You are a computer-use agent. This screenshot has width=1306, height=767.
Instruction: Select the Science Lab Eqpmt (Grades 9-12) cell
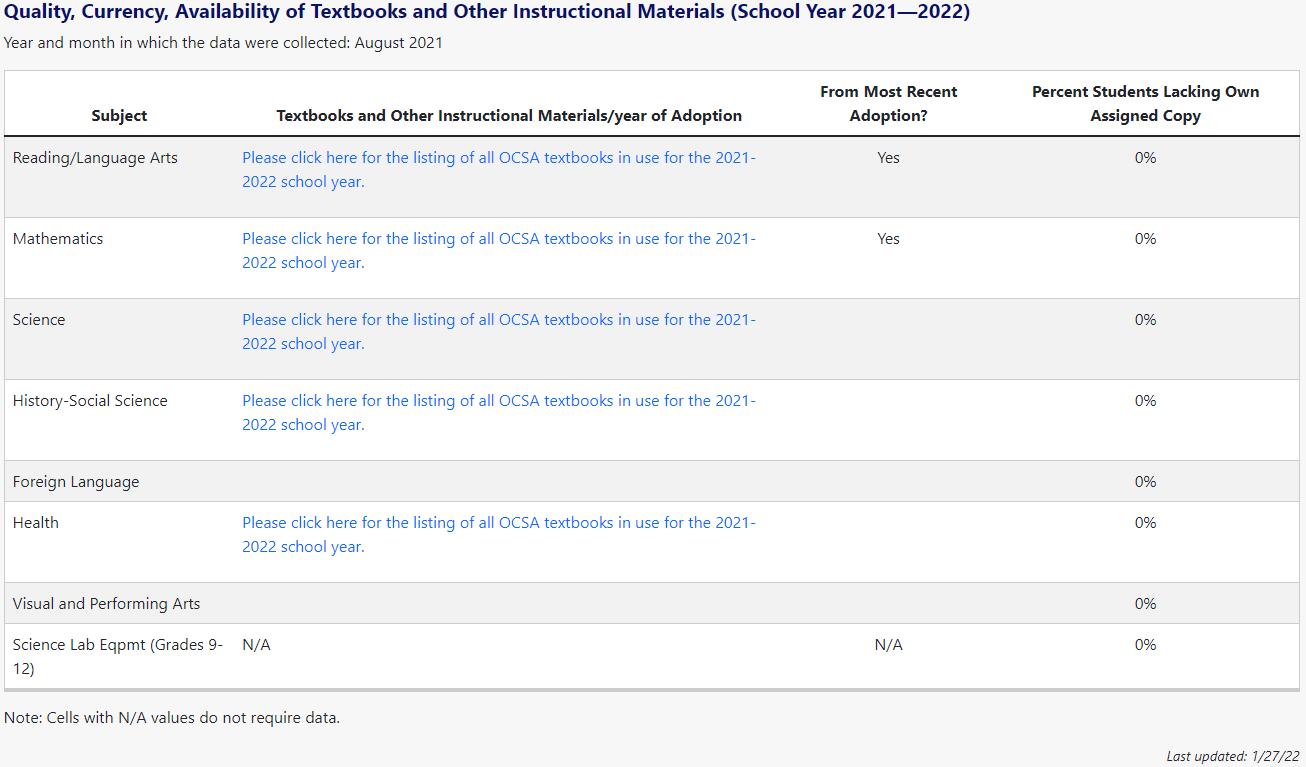click(x=117, y=656)
